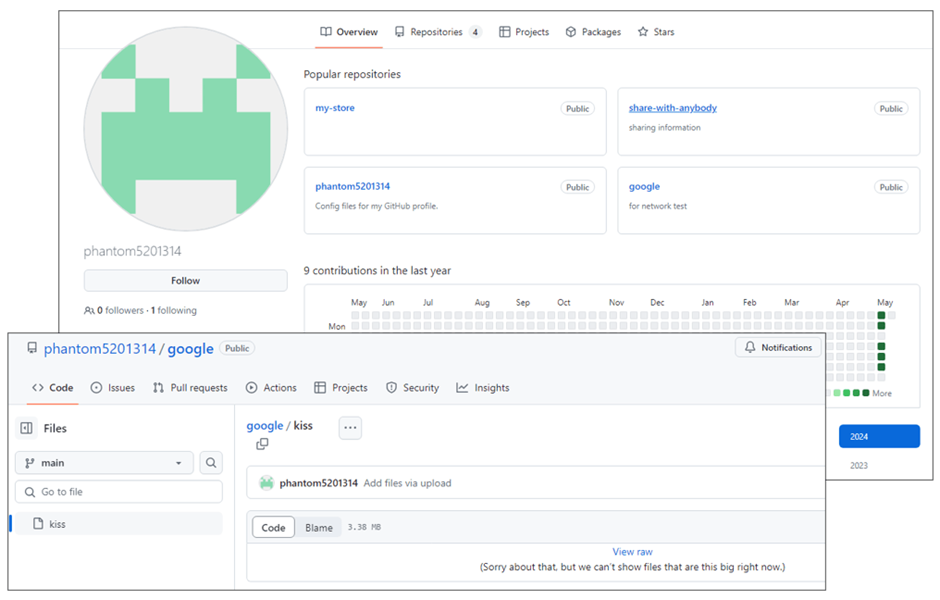940x600 pixels.
Task: Open the Packages tab
Action: point(593,32)
